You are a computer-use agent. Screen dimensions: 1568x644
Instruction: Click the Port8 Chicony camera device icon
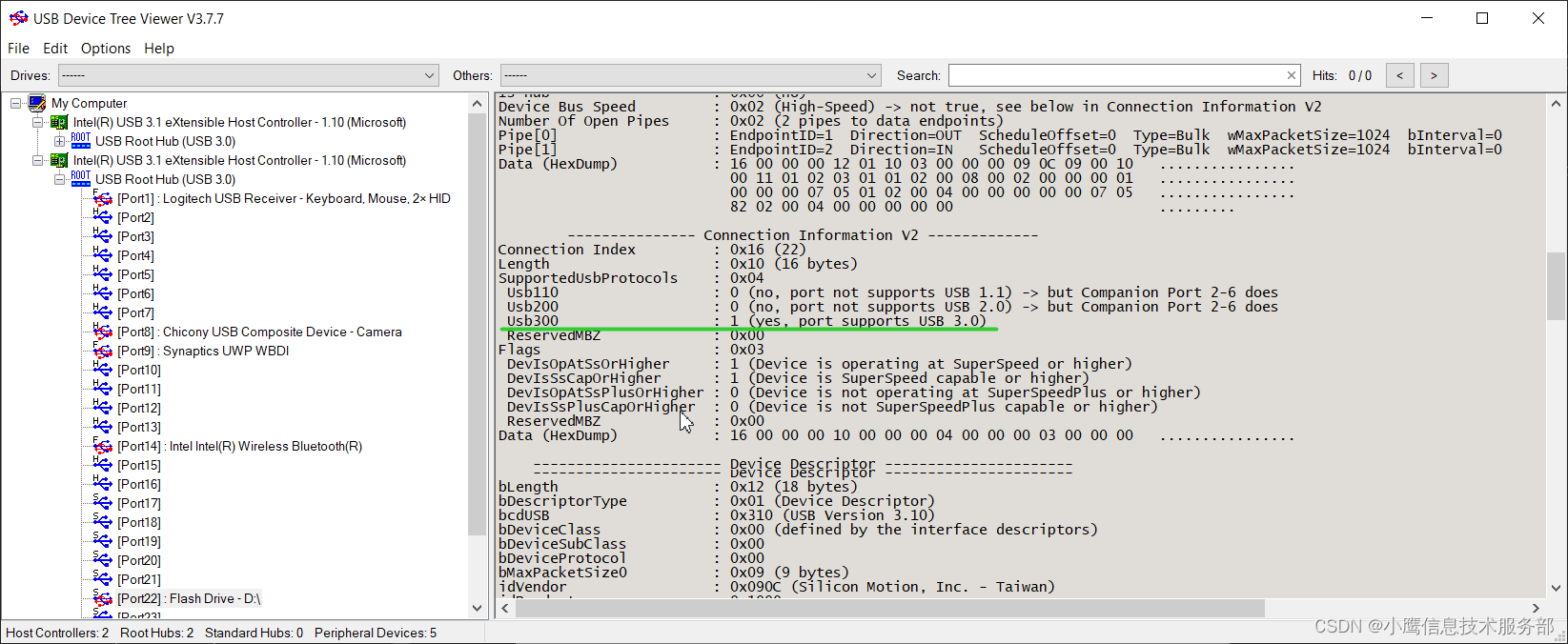click(103, 332)
